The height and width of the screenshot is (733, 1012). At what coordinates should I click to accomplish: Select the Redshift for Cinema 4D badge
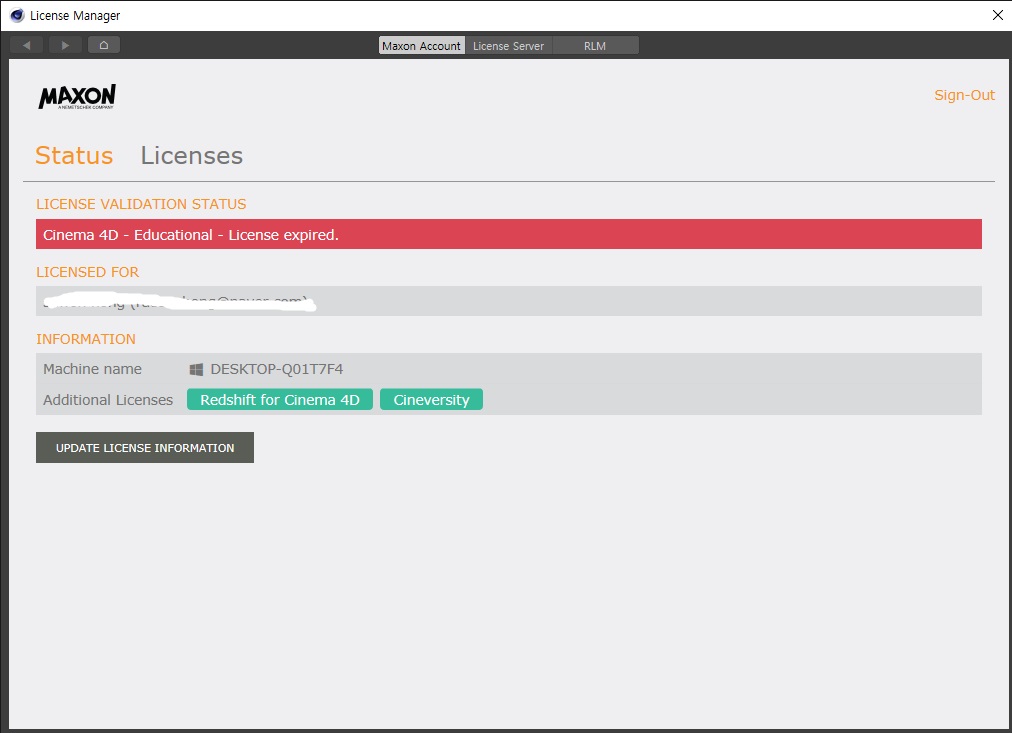(279, 399)
